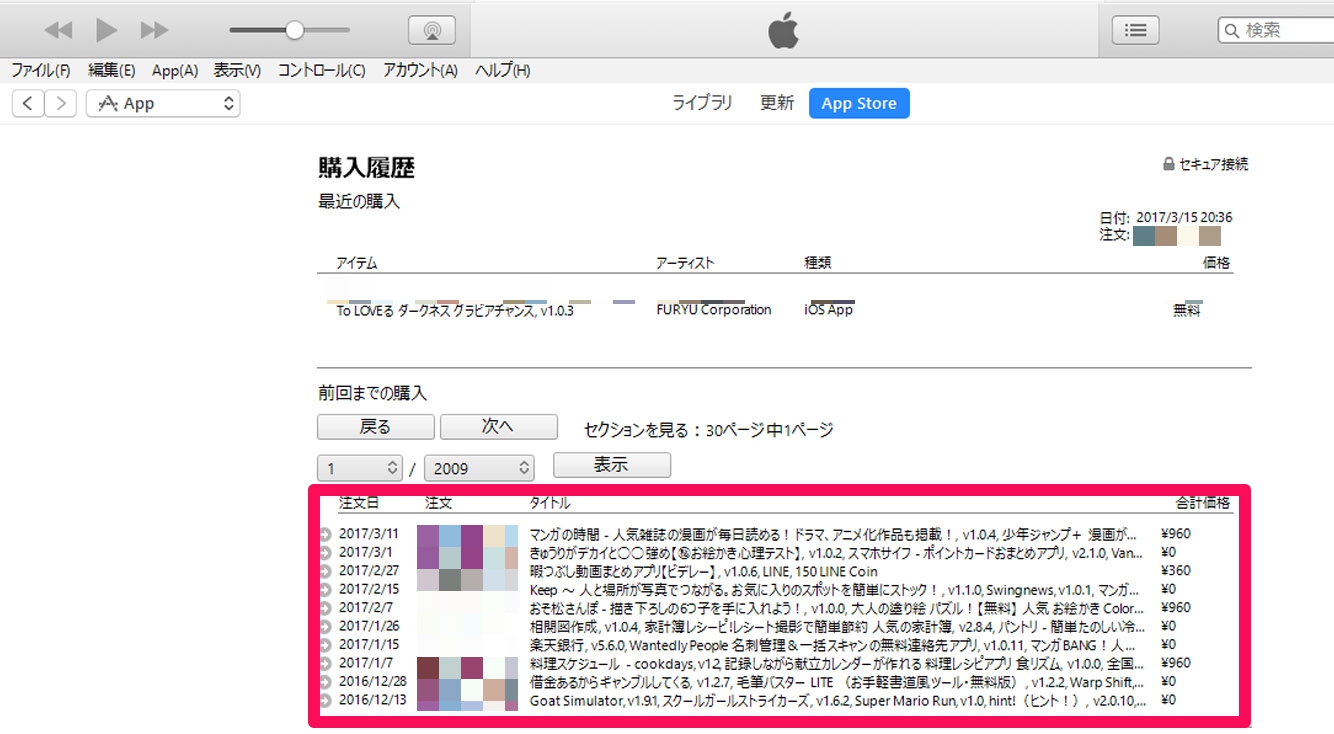This screenshot has height=734, width=1334.
Task: Open the App(A) menu
Action: 175,70
